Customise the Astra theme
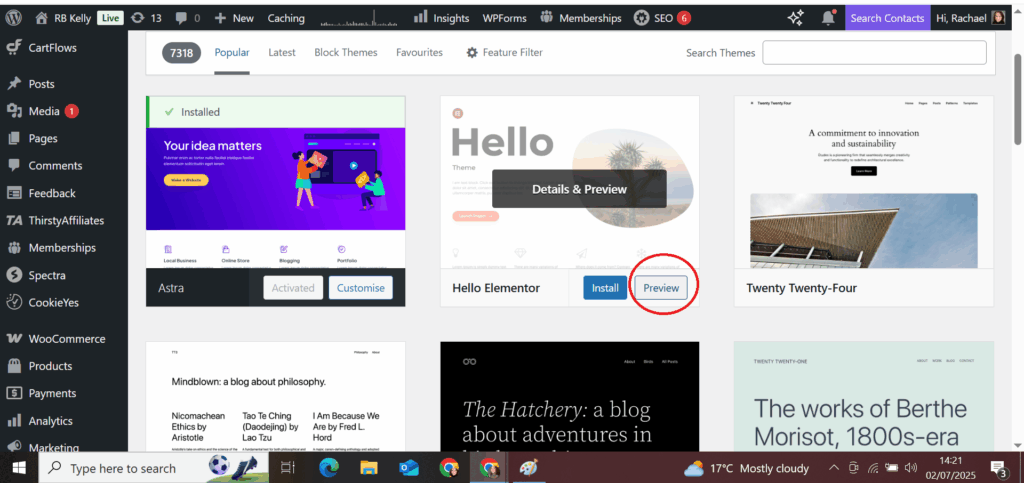1024x483 pixels. point(360,288)
